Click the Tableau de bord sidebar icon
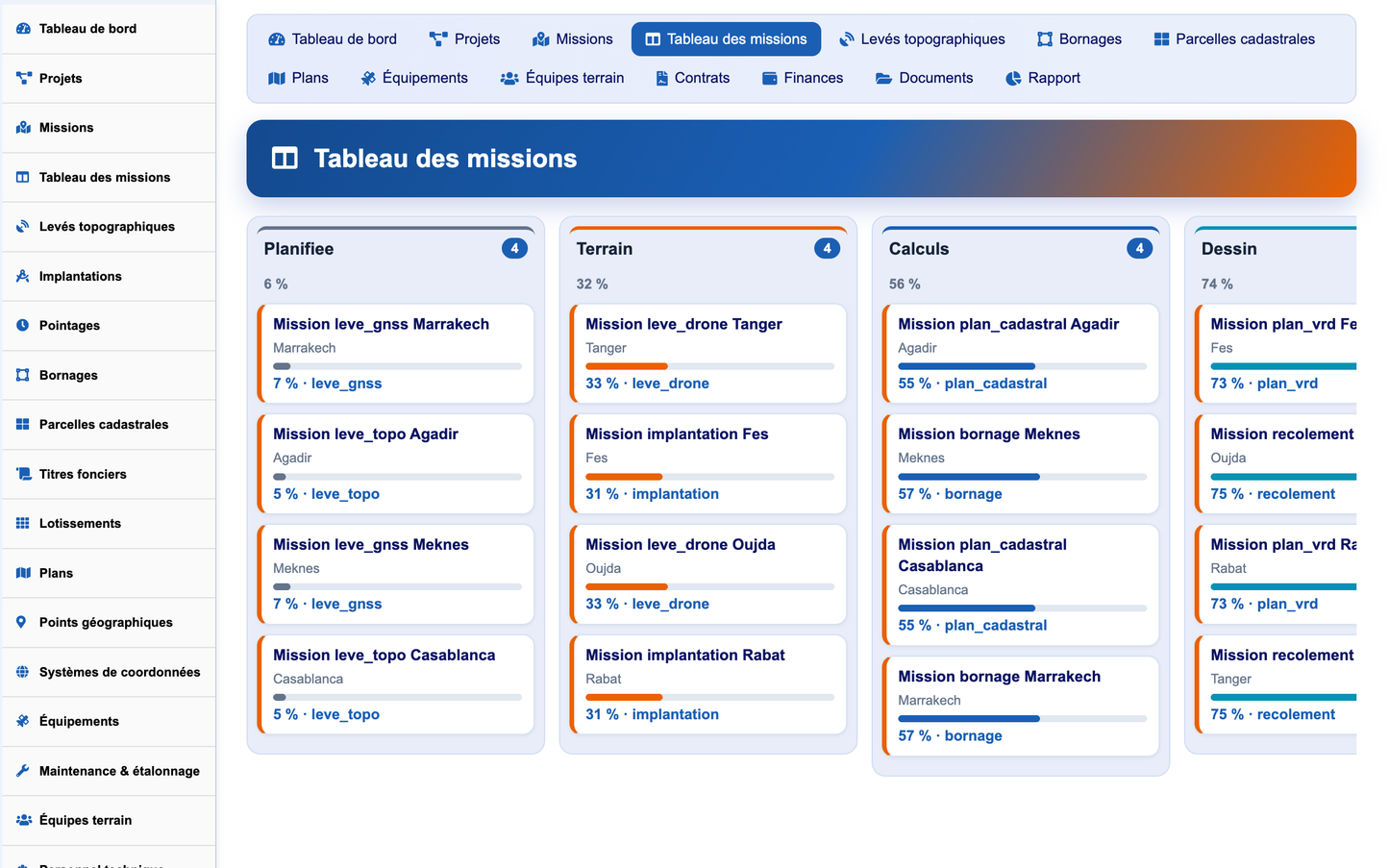This screenshot has height=868, width=1389. (x=23, y=29)
